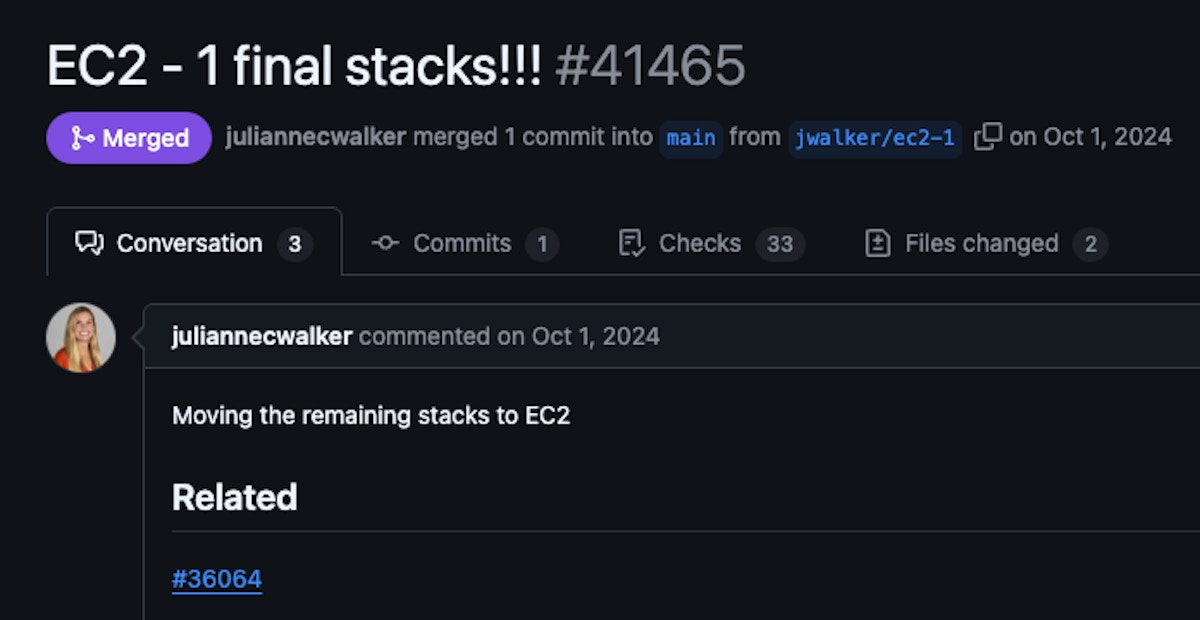Image resolution: width=1200 pixels, height=620 pixels.
Task: Click juliannecwalker's profile avatar photo
Action: 81,338
